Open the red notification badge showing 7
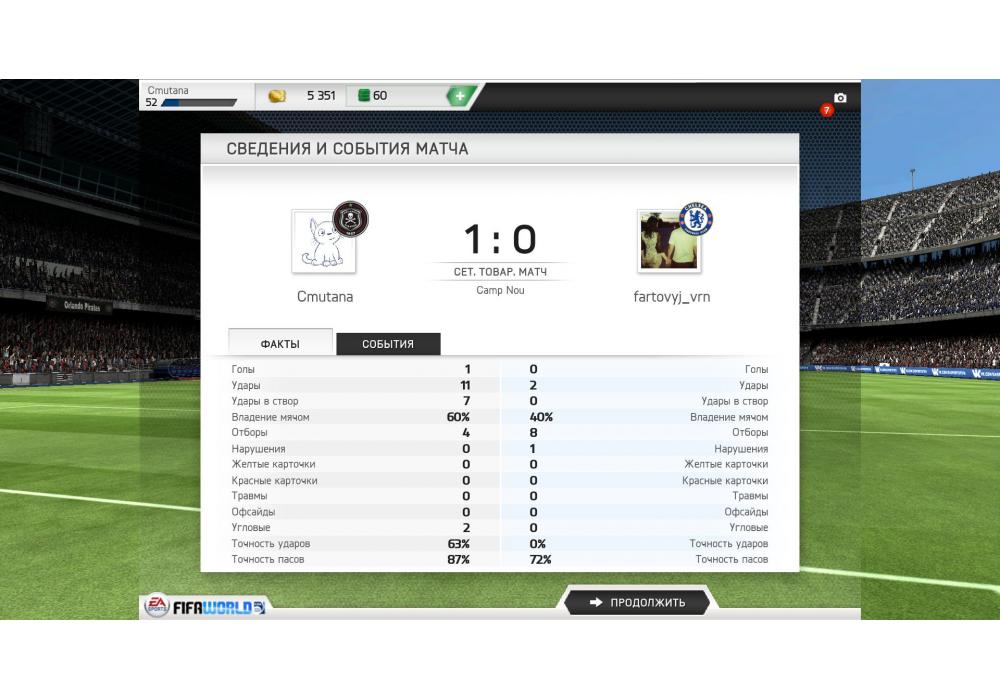 tap(827, 110)
